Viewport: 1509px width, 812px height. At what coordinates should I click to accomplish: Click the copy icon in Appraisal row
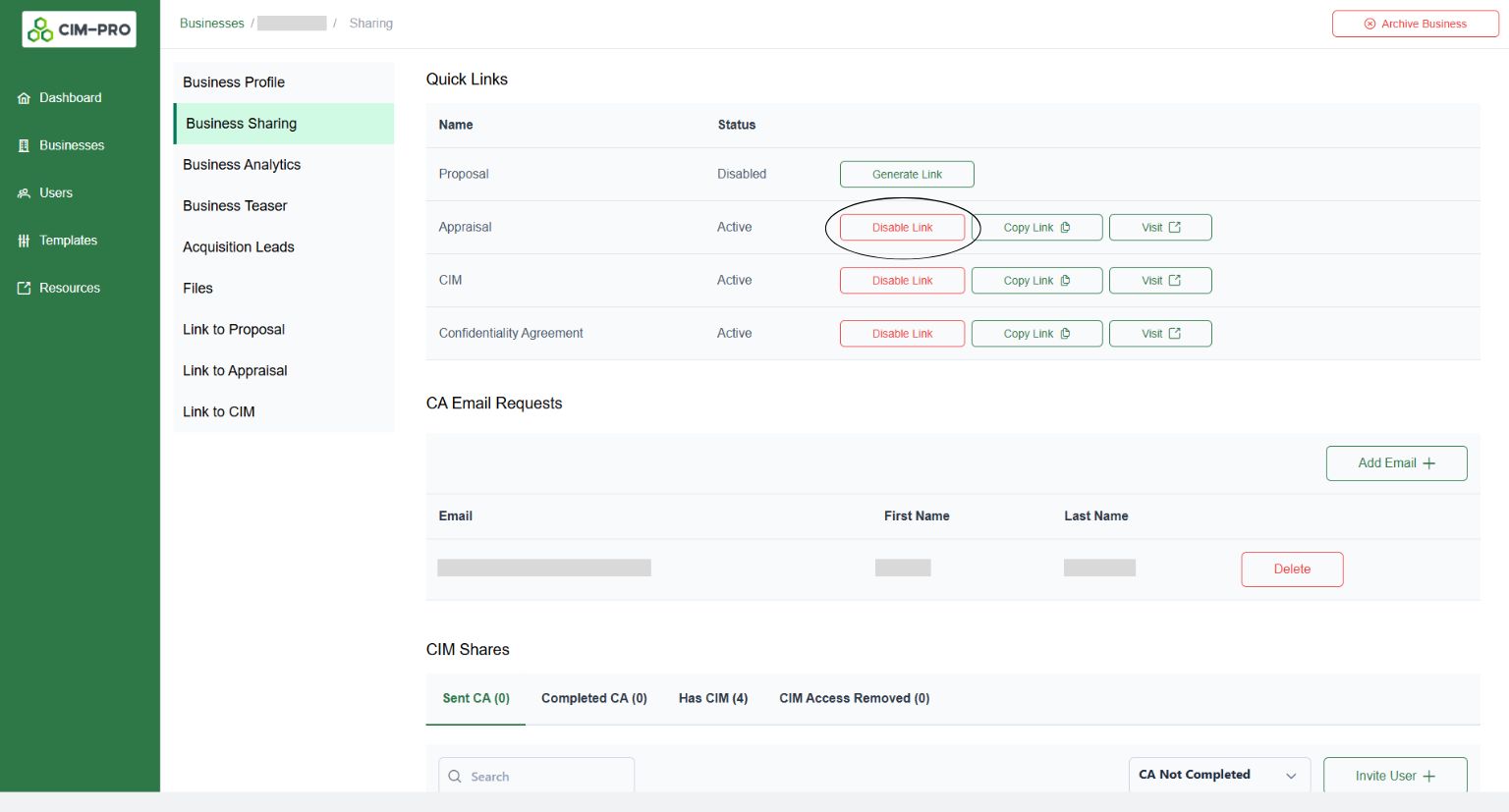pyautogui.click(x=1065, y=227)
